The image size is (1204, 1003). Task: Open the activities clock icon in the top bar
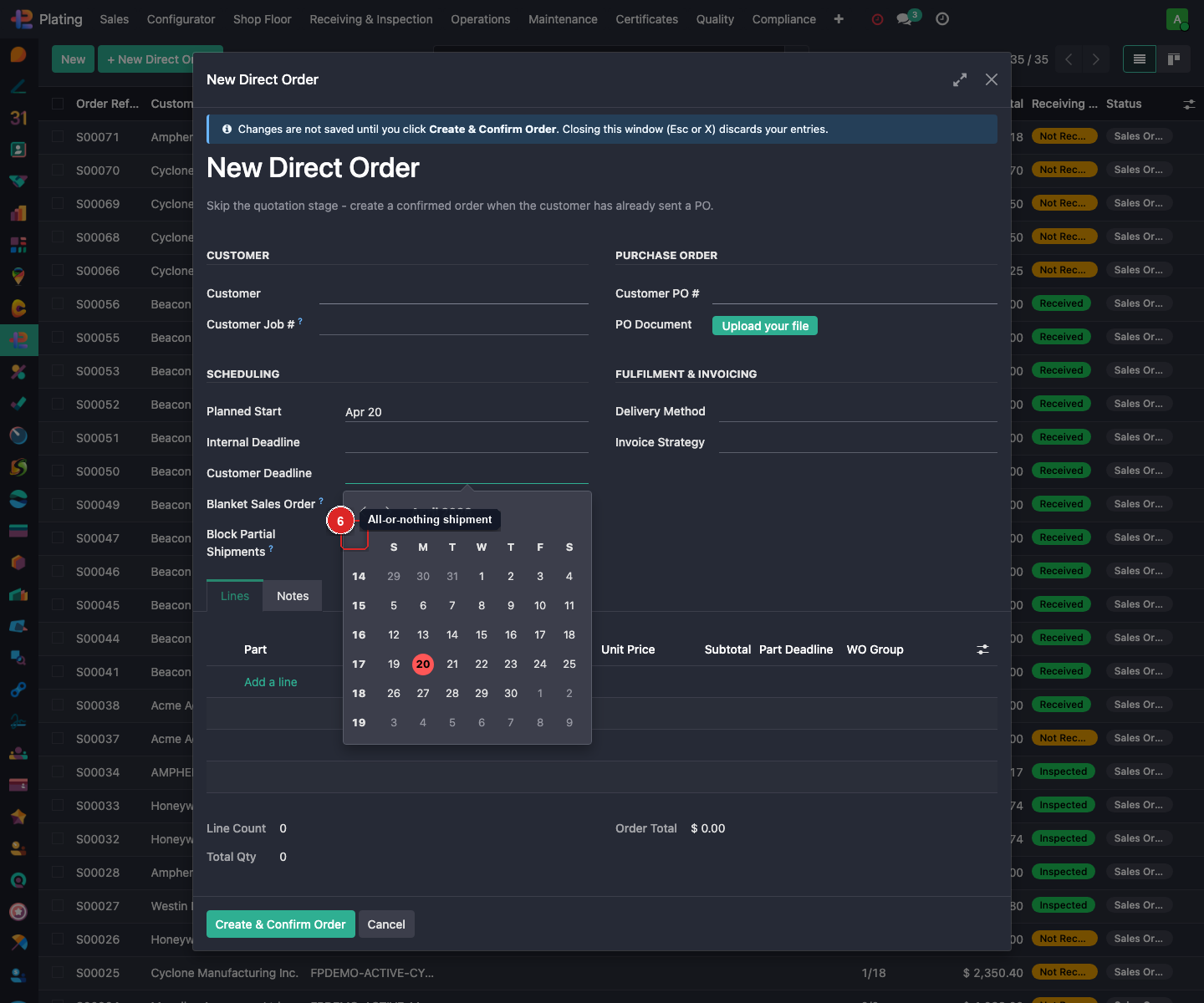(942, 19)
